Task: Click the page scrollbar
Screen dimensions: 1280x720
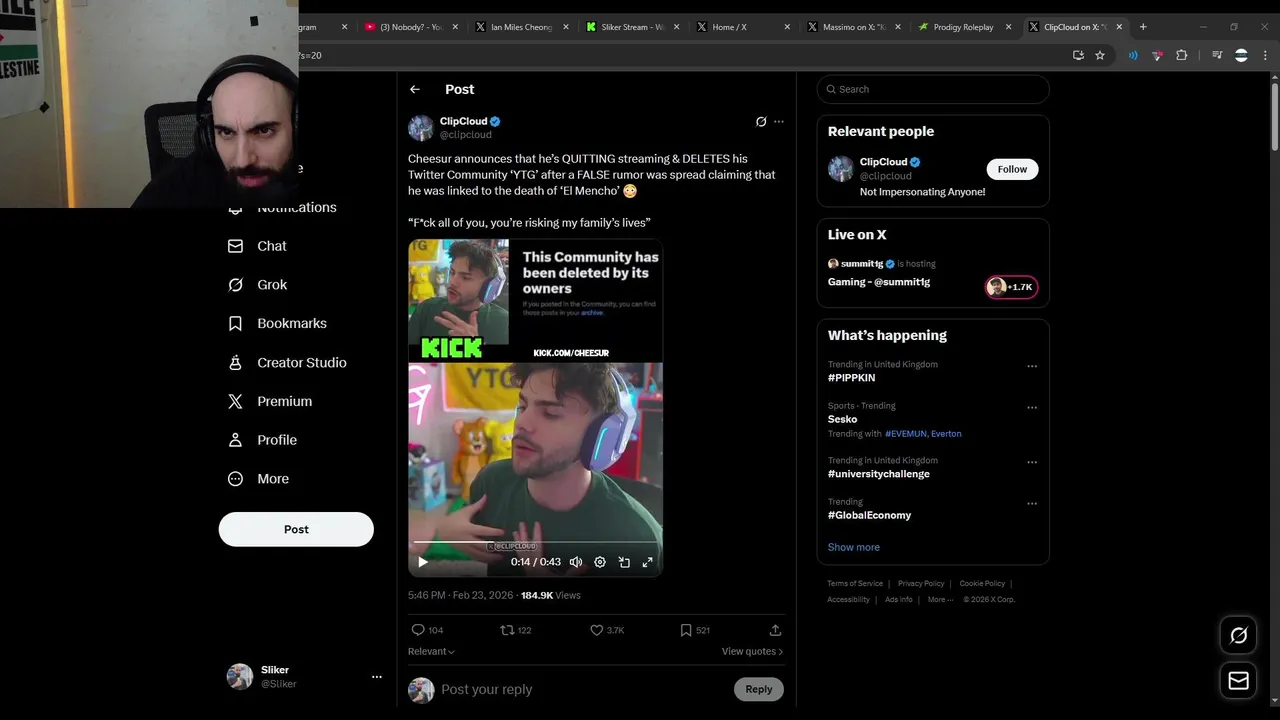Action: click(x=1273, y=115)
